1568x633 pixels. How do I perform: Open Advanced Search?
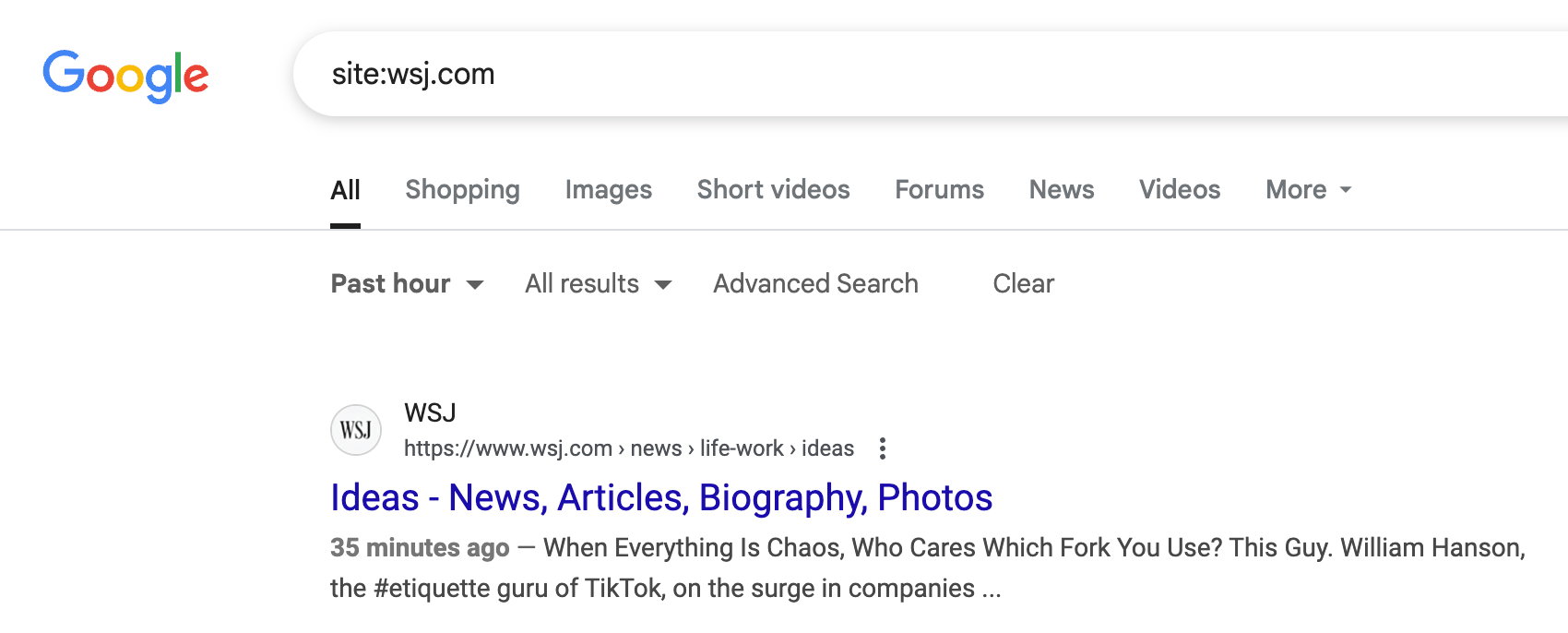(x=815, y=284)
